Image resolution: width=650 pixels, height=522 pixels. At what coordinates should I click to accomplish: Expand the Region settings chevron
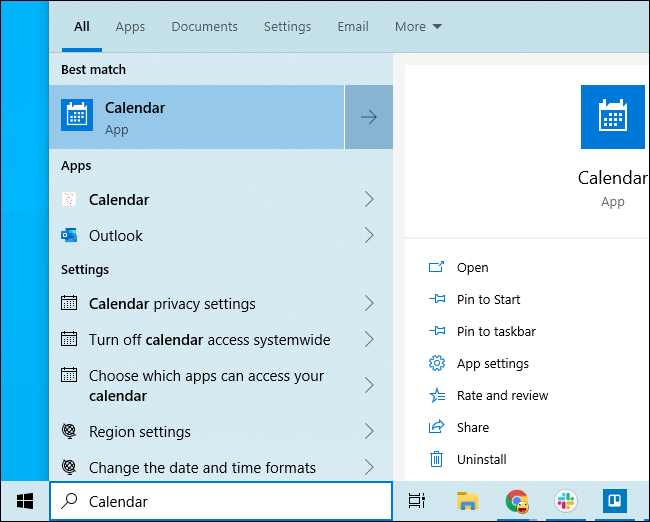pos(369,431)
